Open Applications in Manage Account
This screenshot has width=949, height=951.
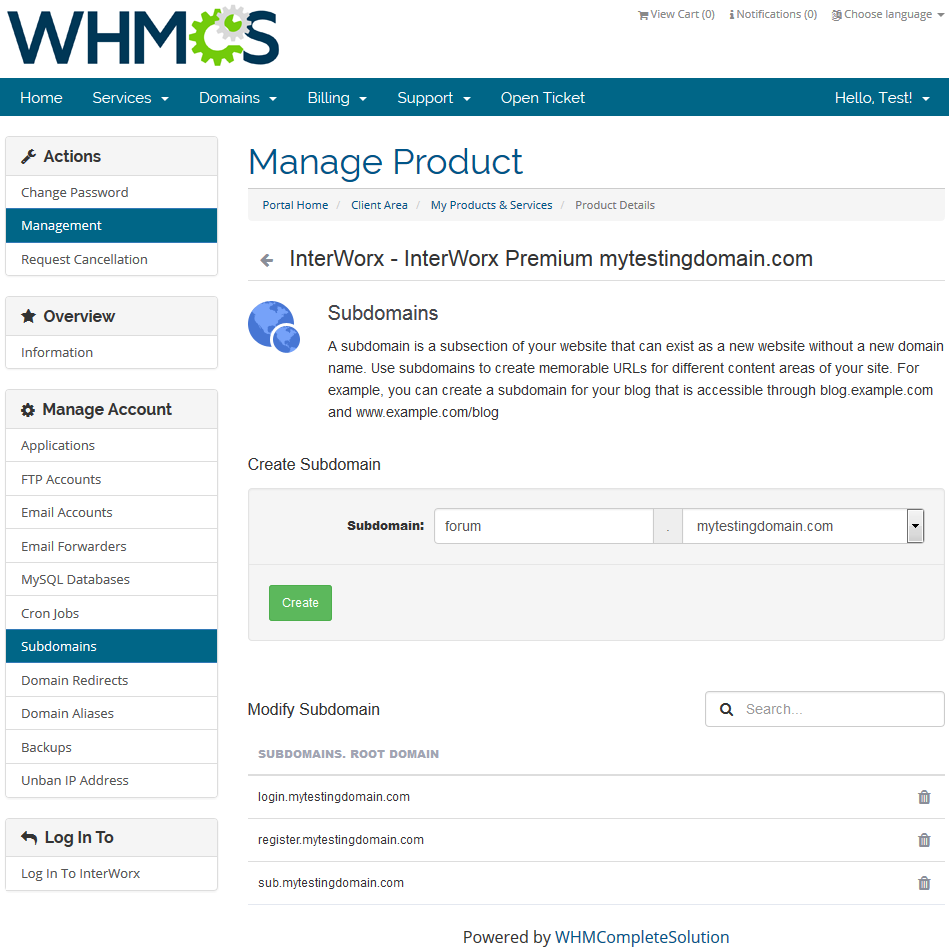pos(112,446)
